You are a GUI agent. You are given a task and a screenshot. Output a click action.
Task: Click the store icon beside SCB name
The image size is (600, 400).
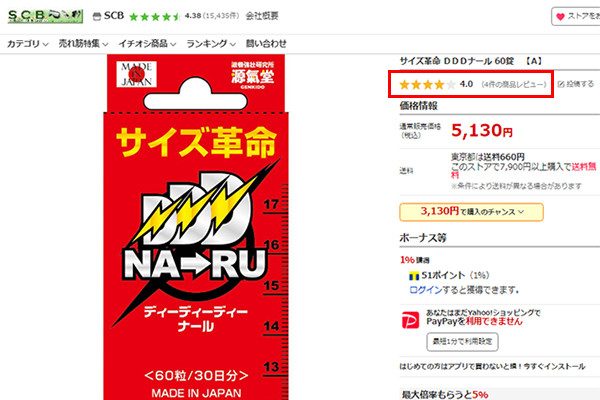tap(97, 16)
